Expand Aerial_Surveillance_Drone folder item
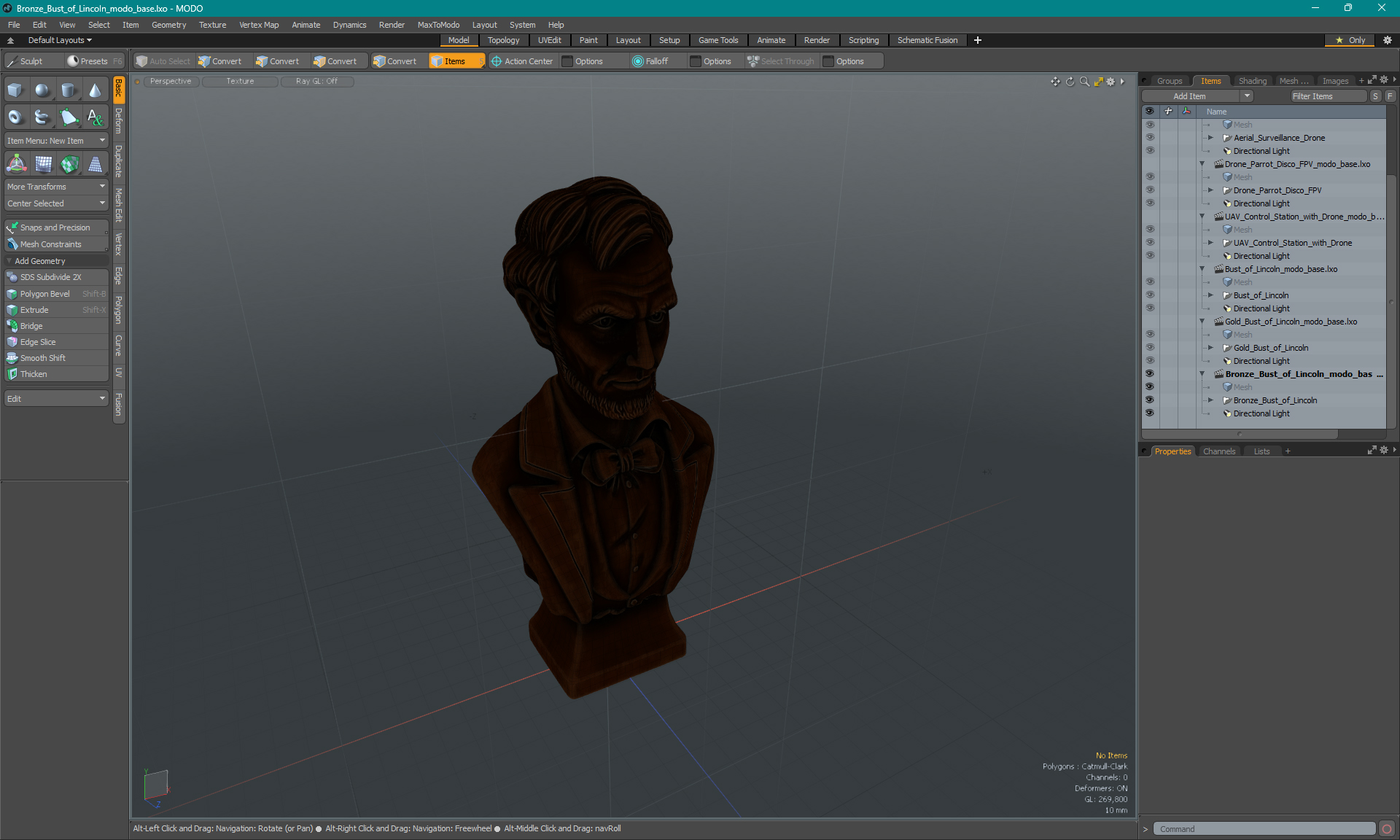The image size is (1400, 840). point(1210,138)
